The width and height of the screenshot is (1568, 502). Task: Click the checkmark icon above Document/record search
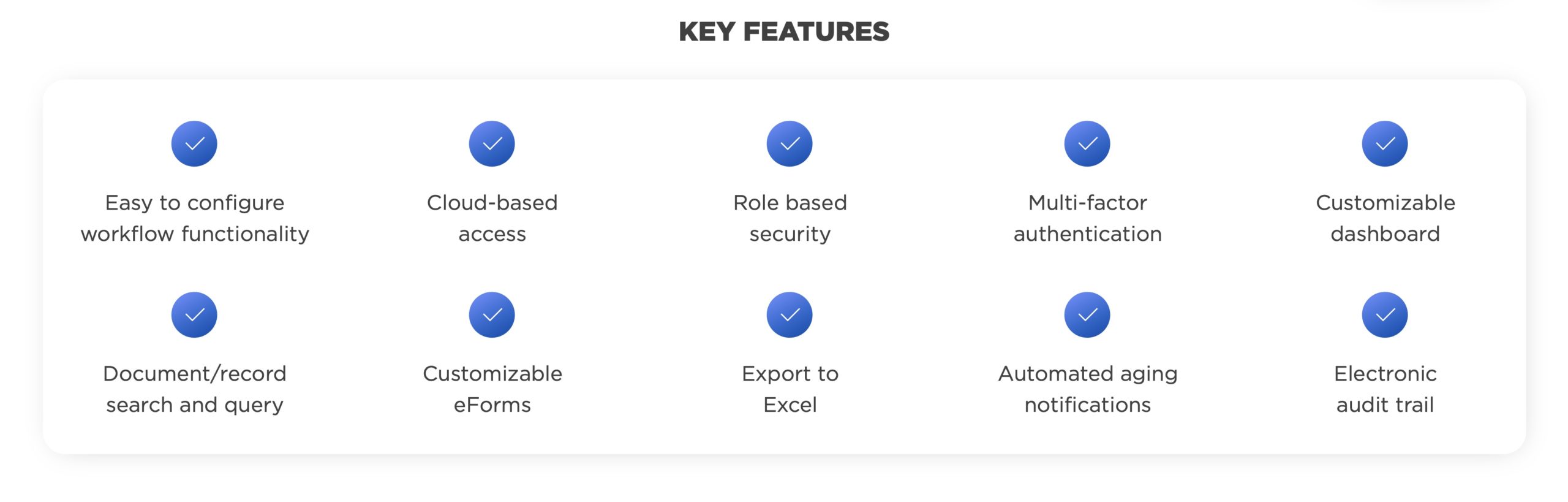tap(194, 314)
